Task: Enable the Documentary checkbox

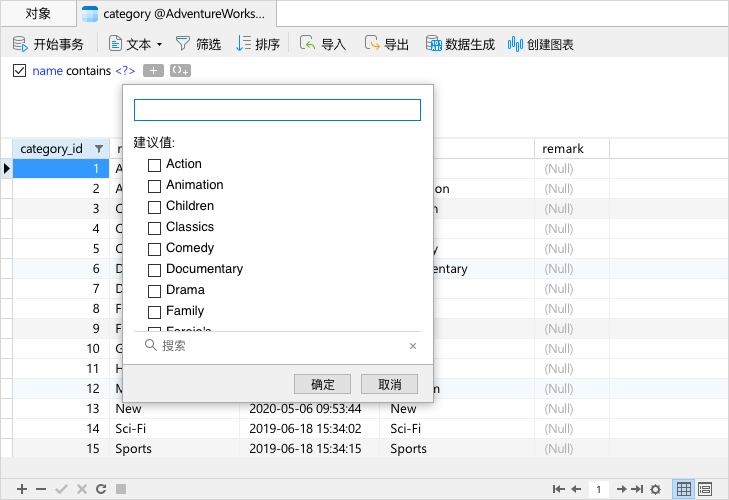Action: 154,269
